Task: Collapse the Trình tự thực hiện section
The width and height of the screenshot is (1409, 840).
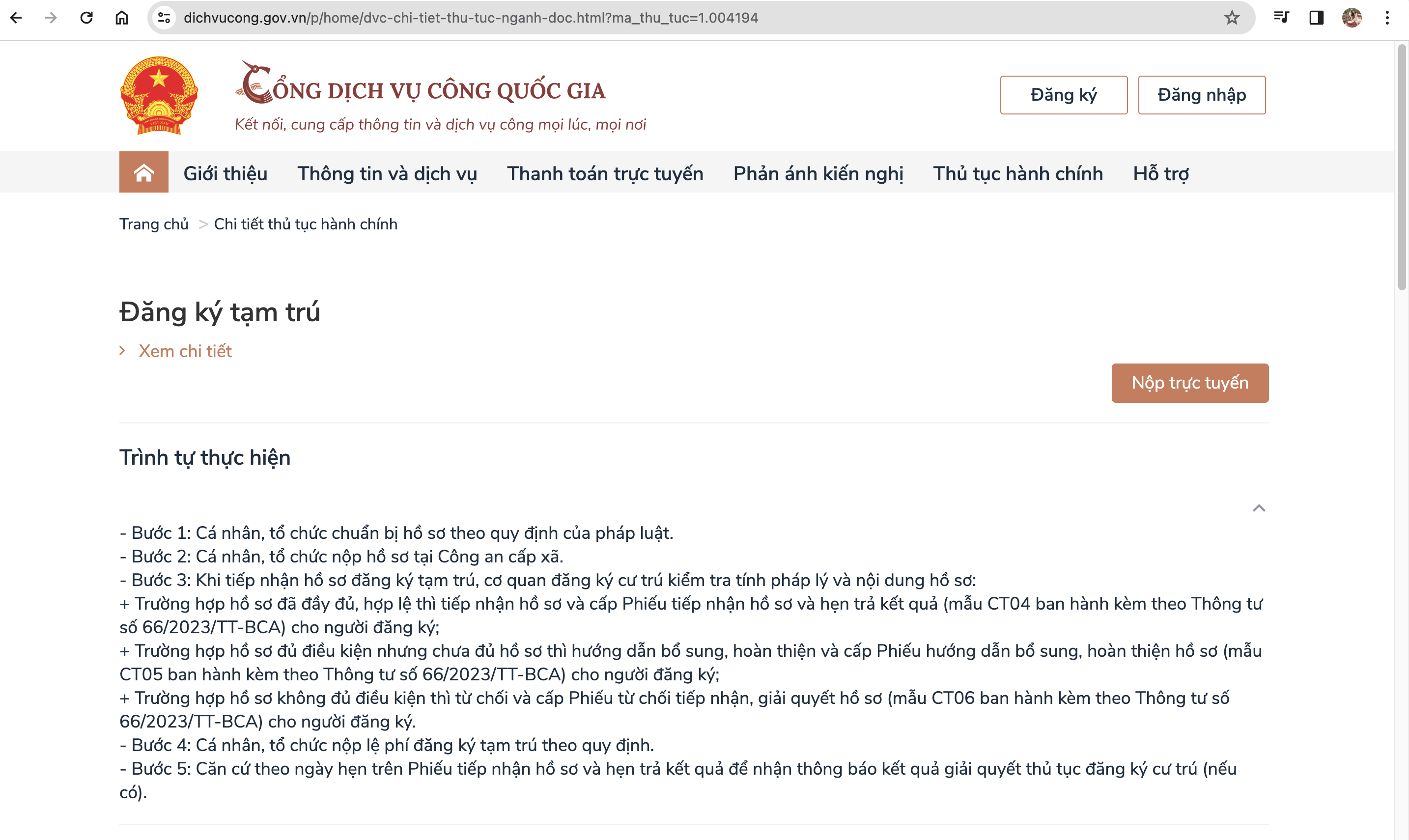Action: pos(1258,508)
